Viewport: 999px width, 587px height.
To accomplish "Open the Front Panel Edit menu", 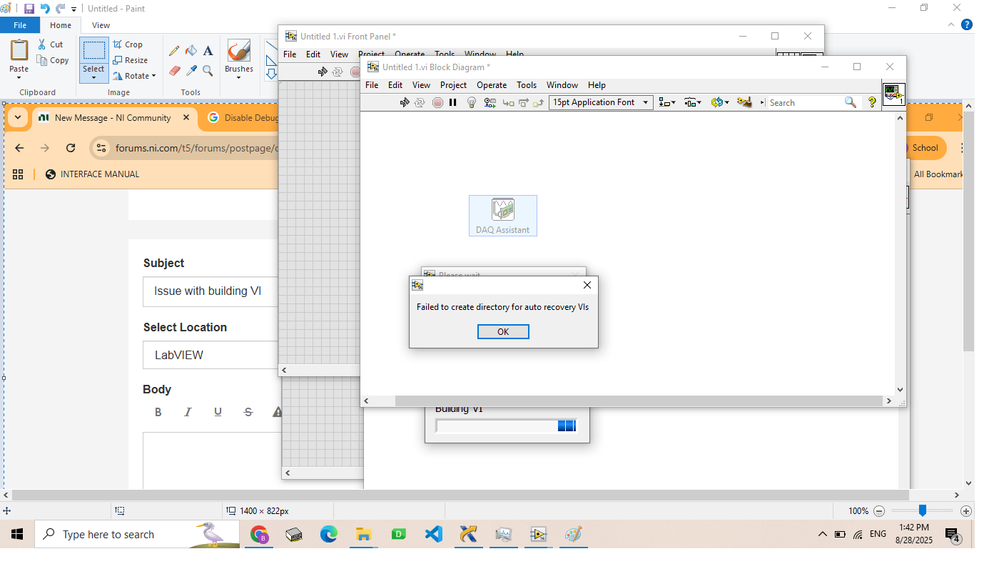I will pyautogui.click(x=313, y=54).
